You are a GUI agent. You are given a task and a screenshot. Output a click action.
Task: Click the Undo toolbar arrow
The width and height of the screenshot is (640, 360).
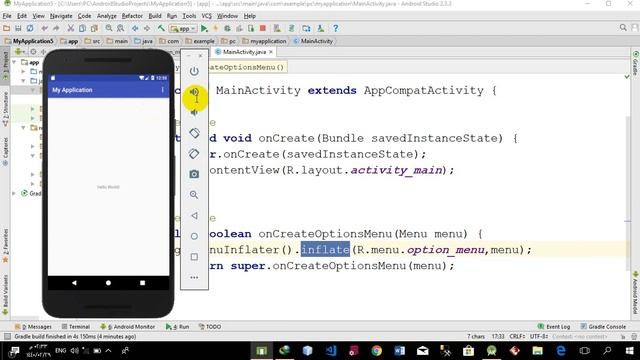pos(44,28)
